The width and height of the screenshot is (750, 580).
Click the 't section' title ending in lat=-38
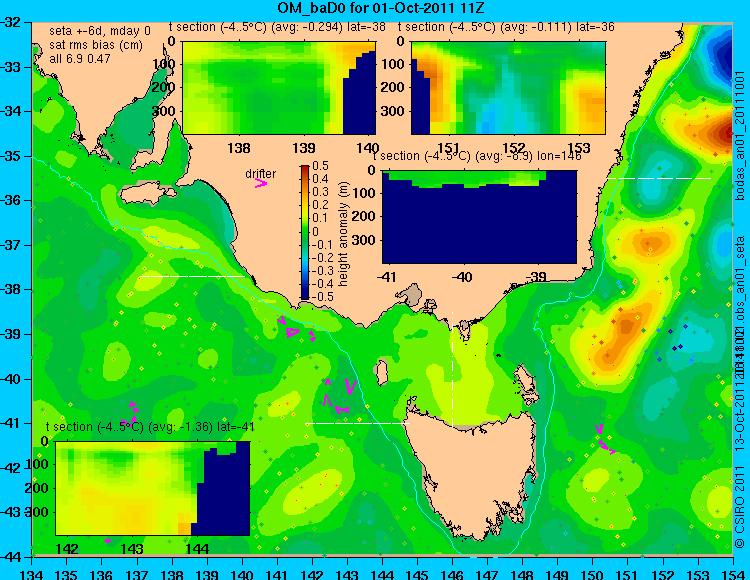coord(277,27)
